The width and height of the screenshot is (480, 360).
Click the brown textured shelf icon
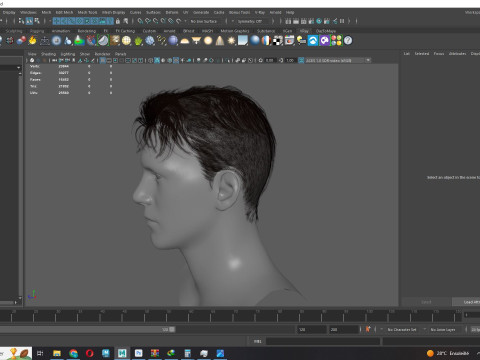click(115, 41)
